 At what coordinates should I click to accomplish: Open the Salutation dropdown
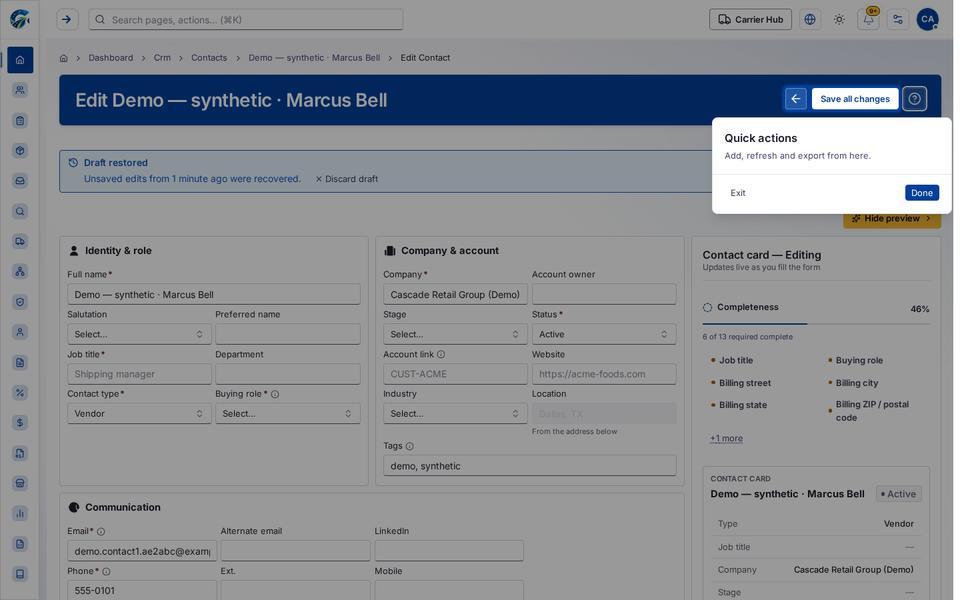139,334
